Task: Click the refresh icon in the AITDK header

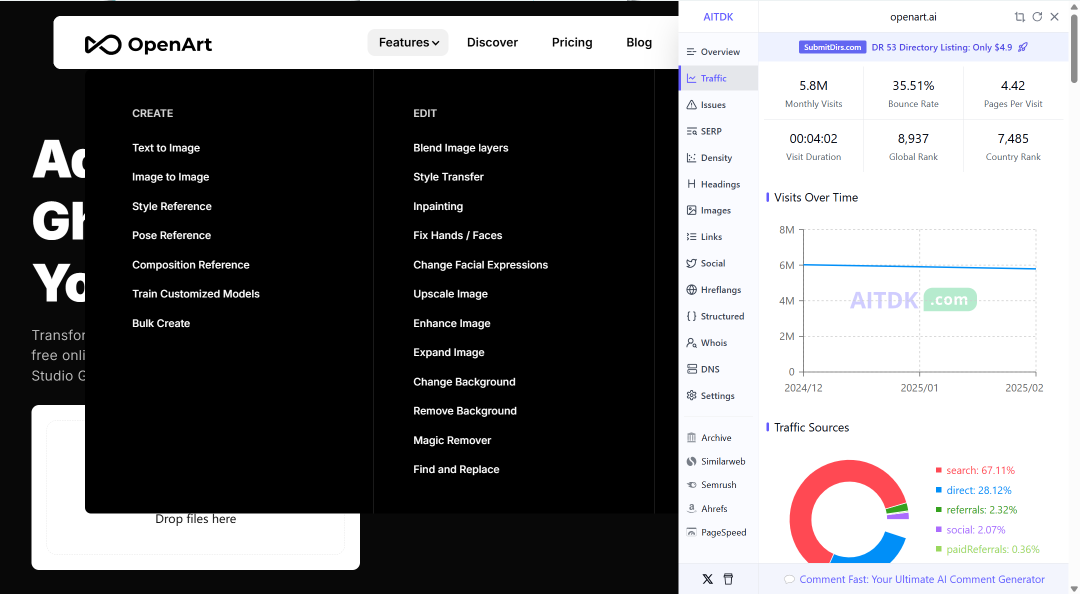Action: [1037, 17]
